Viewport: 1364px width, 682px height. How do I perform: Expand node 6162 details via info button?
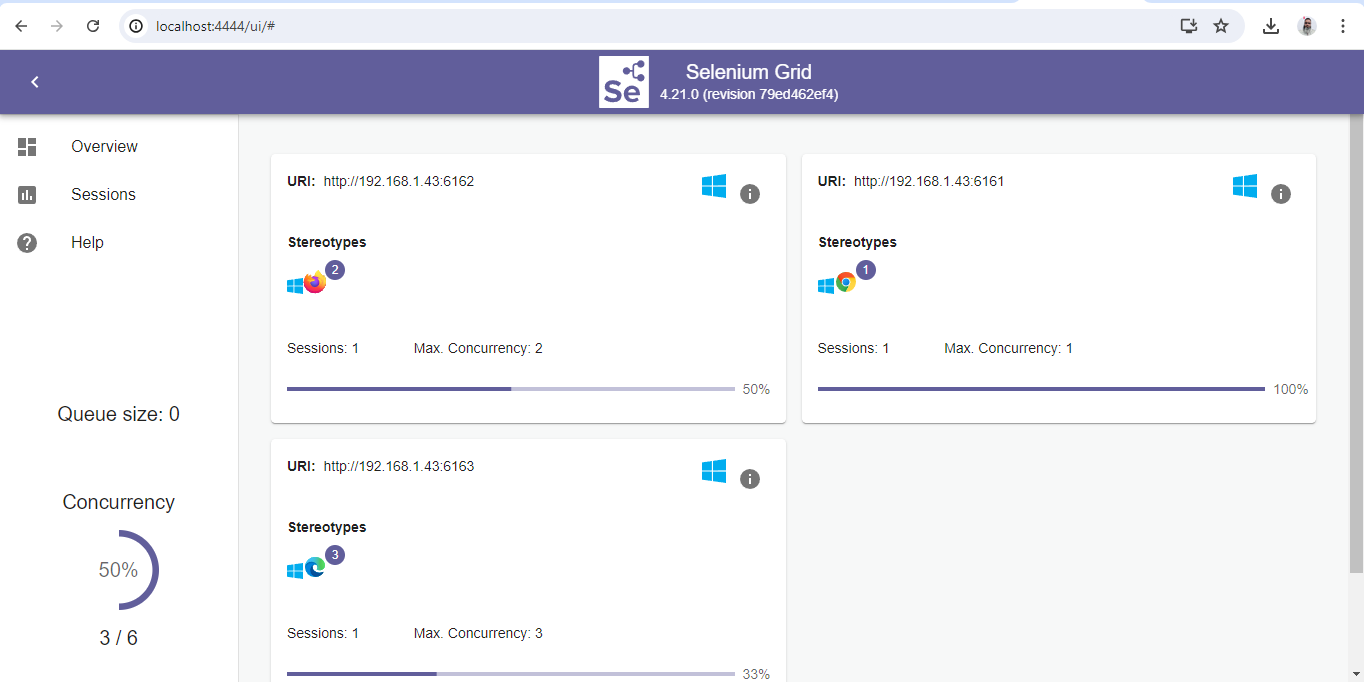[x=750, y=194]
